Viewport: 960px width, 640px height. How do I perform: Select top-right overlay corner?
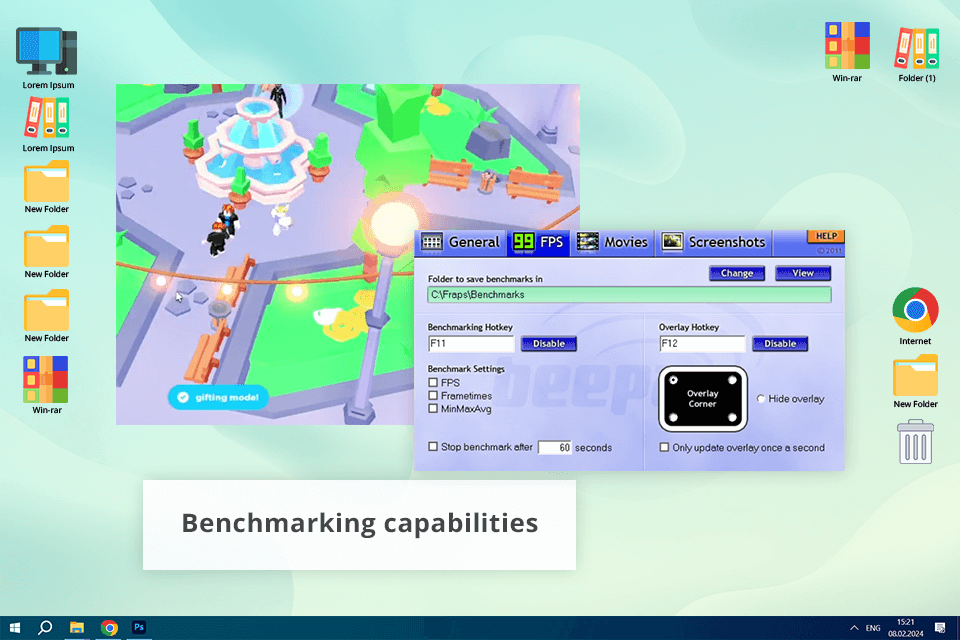732,380
